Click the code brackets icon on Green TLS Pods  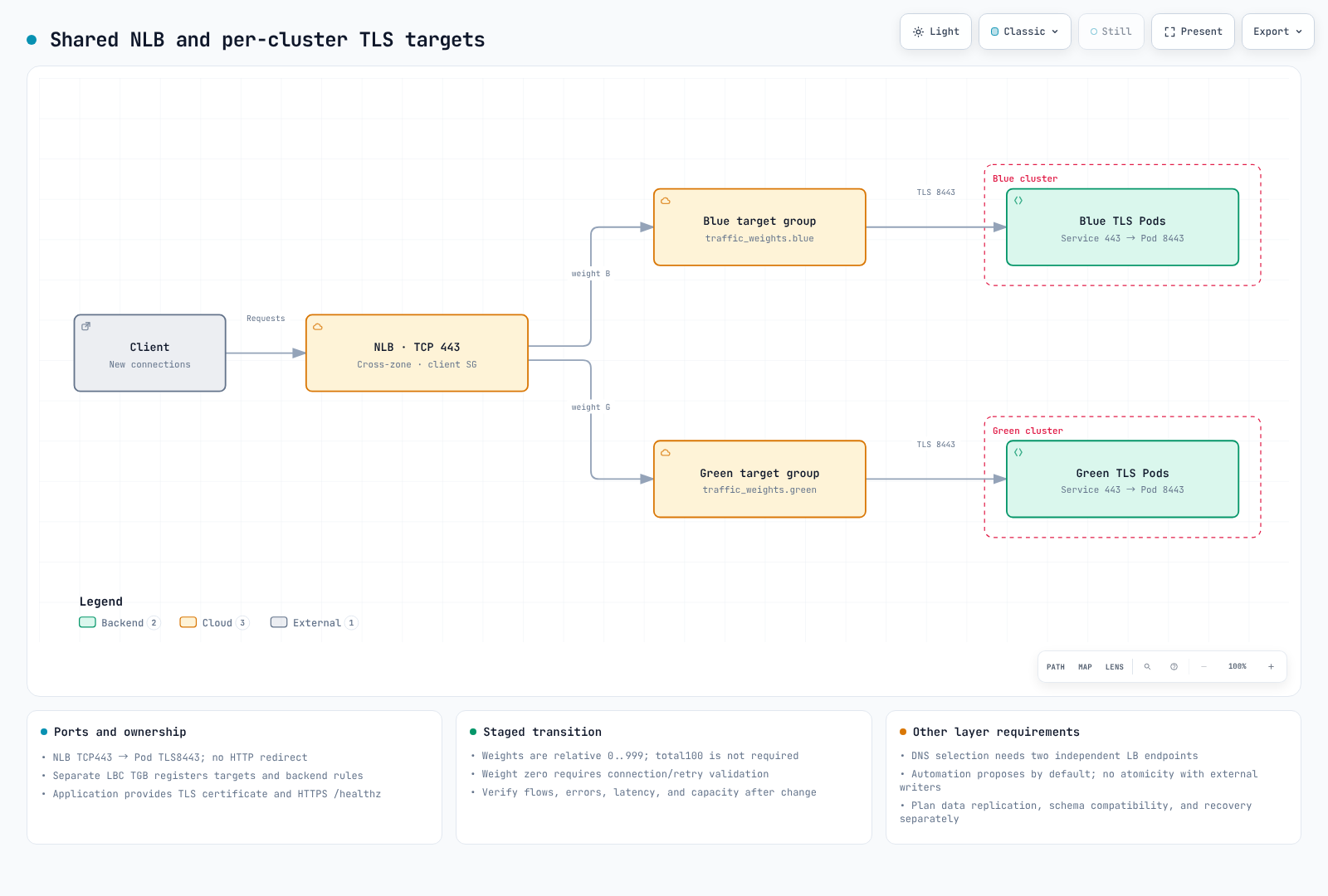pos(1018,453)
